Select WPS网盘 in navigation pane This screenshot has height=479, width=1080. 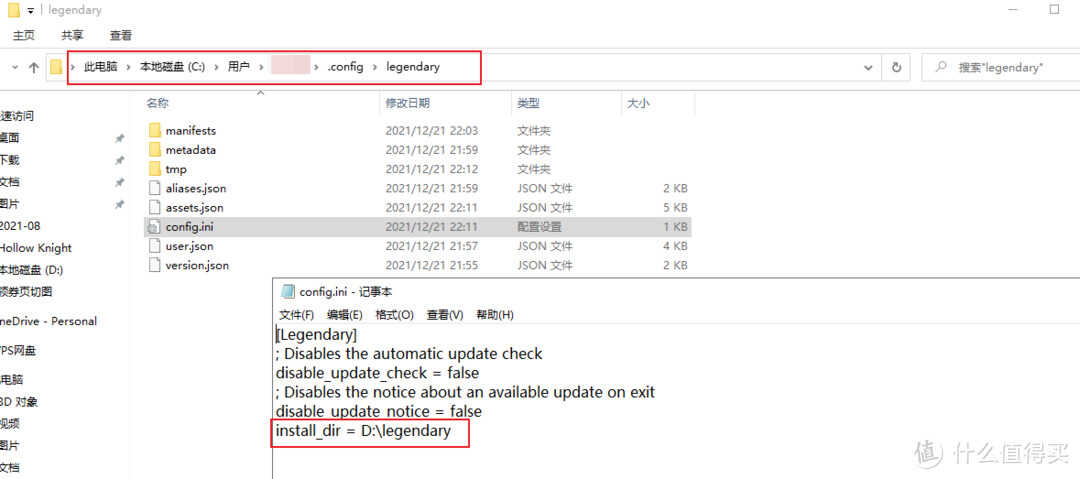point(19,351)
